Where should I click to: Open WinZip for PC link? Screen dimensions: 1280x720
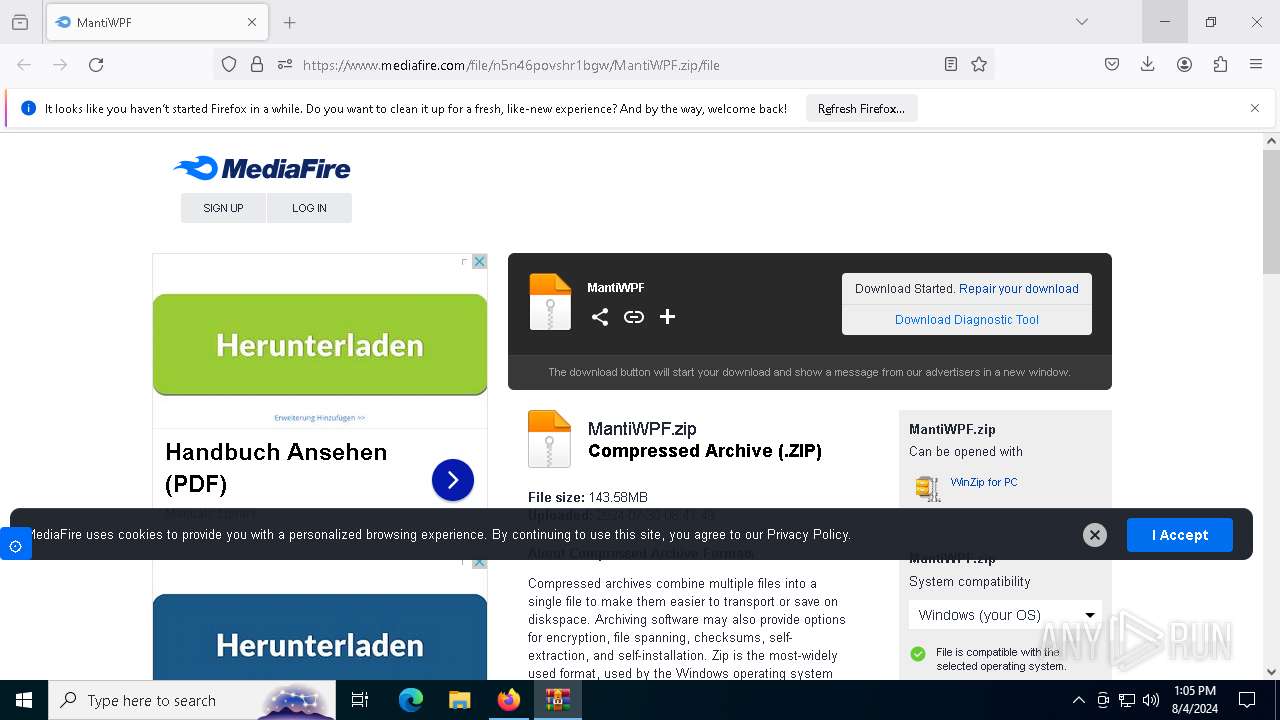(x=984, y=482)
